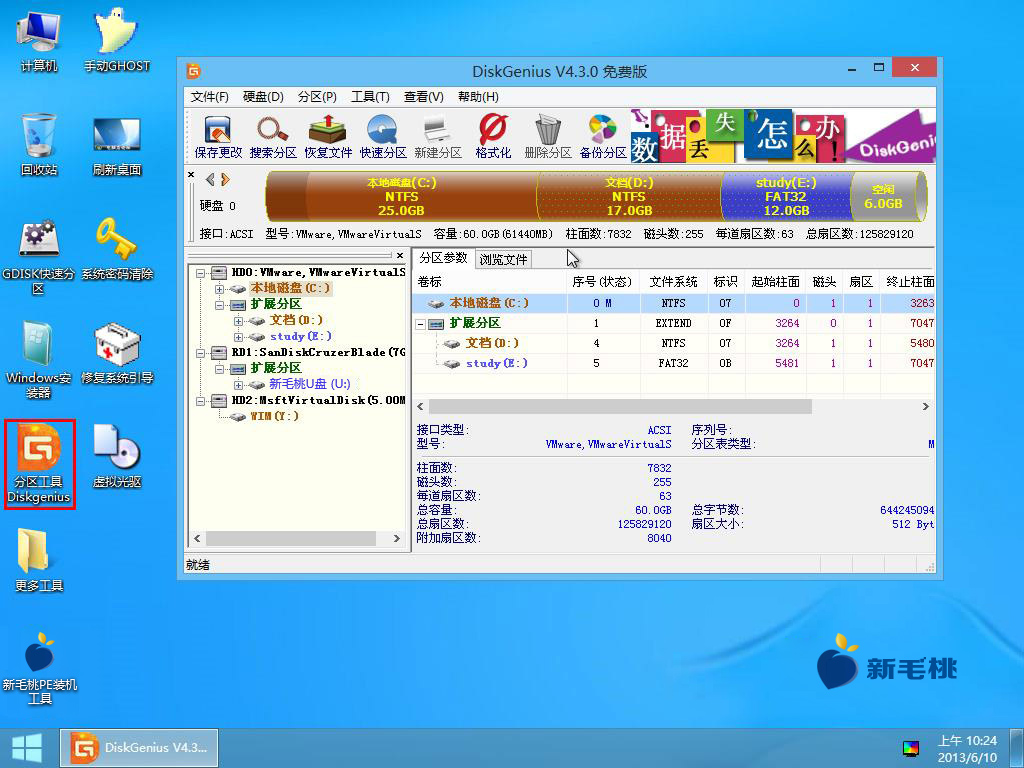Click the New Partition (新建分区) toolbar icon

(438, 137)
